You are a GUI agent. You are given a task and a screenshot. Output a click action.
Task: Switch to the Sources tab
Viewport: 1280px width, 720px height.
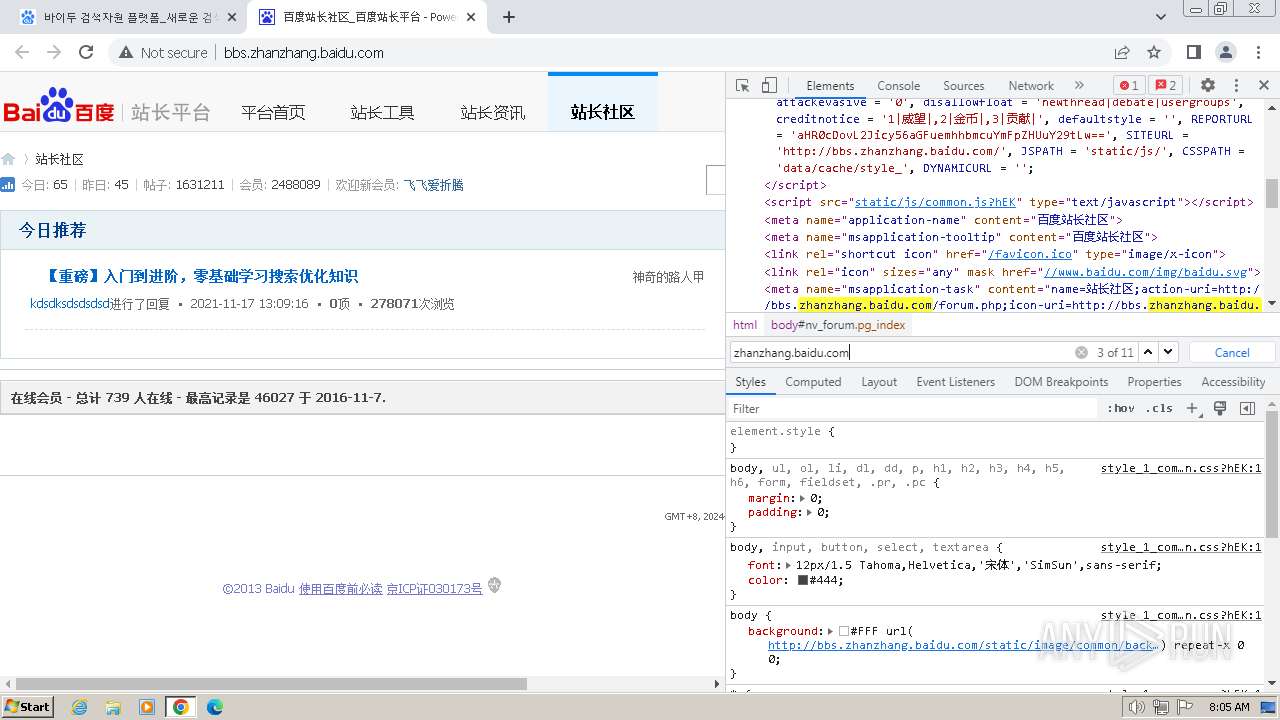(x=963, y=86)
